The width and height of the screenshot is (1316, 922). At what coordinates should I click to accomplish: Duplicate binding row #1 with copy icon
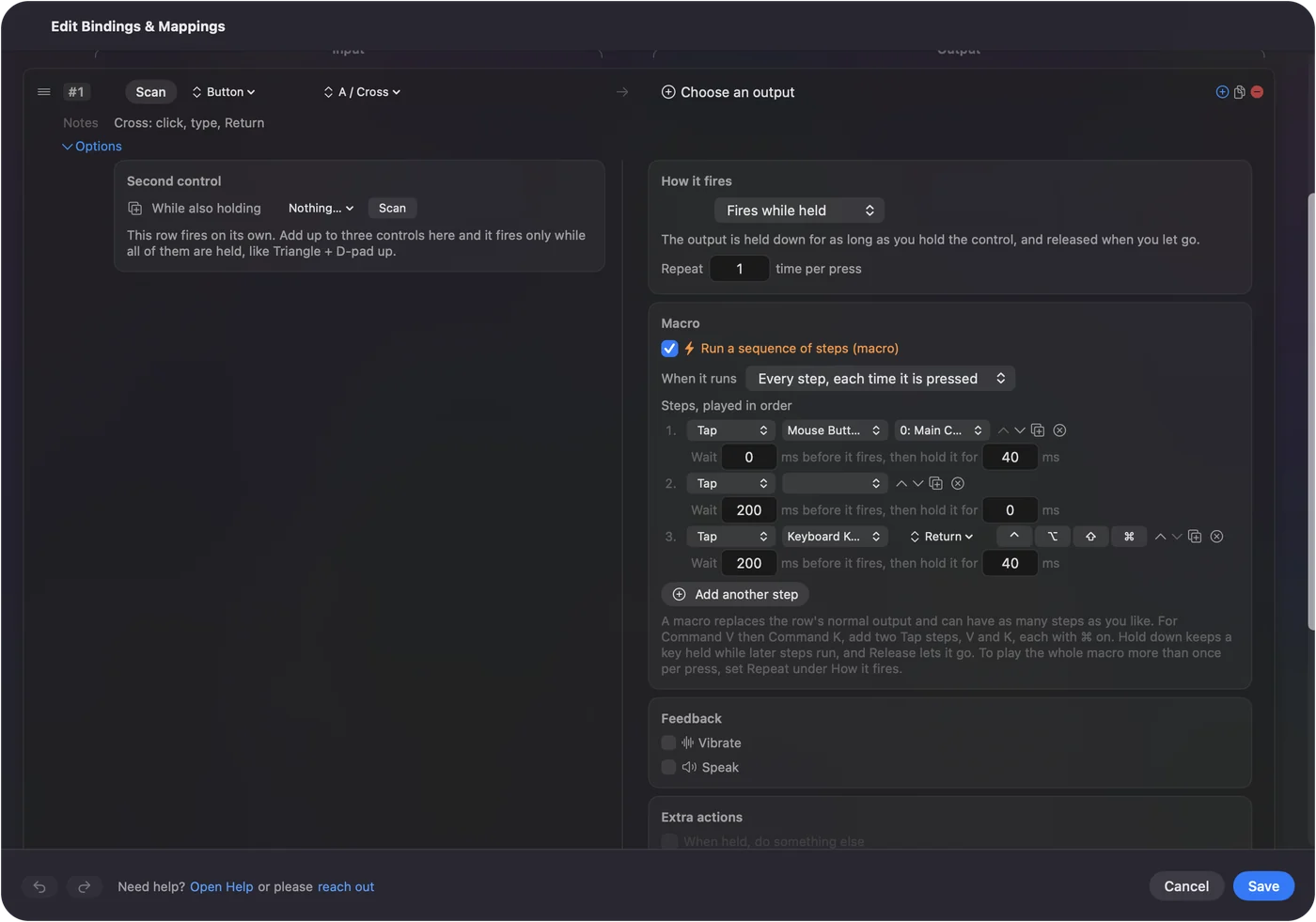pos(1240,92)
